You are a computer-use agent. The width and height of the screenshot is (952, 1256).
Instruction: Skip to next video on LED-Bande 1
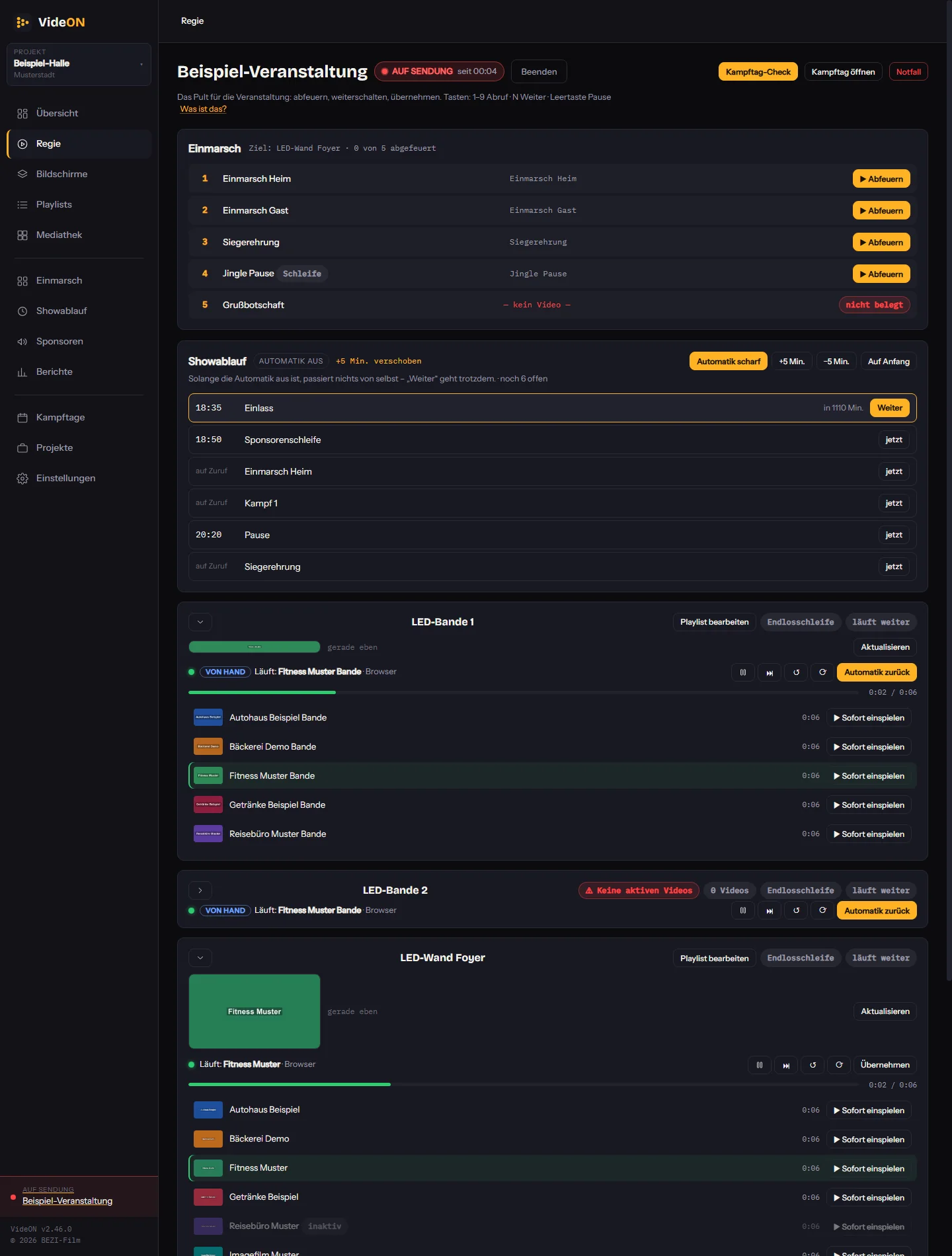tap(770, 672)
